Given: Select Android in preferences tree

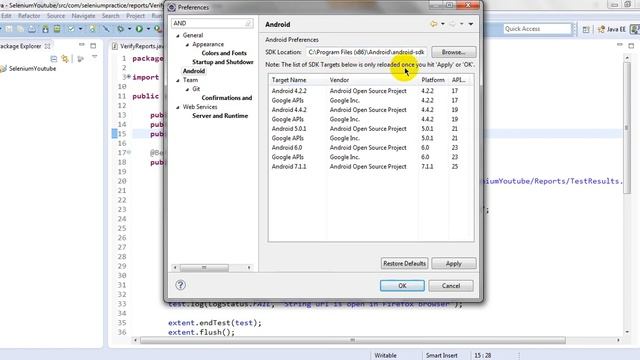Looking at the screenshot, I should coord(194,71).
